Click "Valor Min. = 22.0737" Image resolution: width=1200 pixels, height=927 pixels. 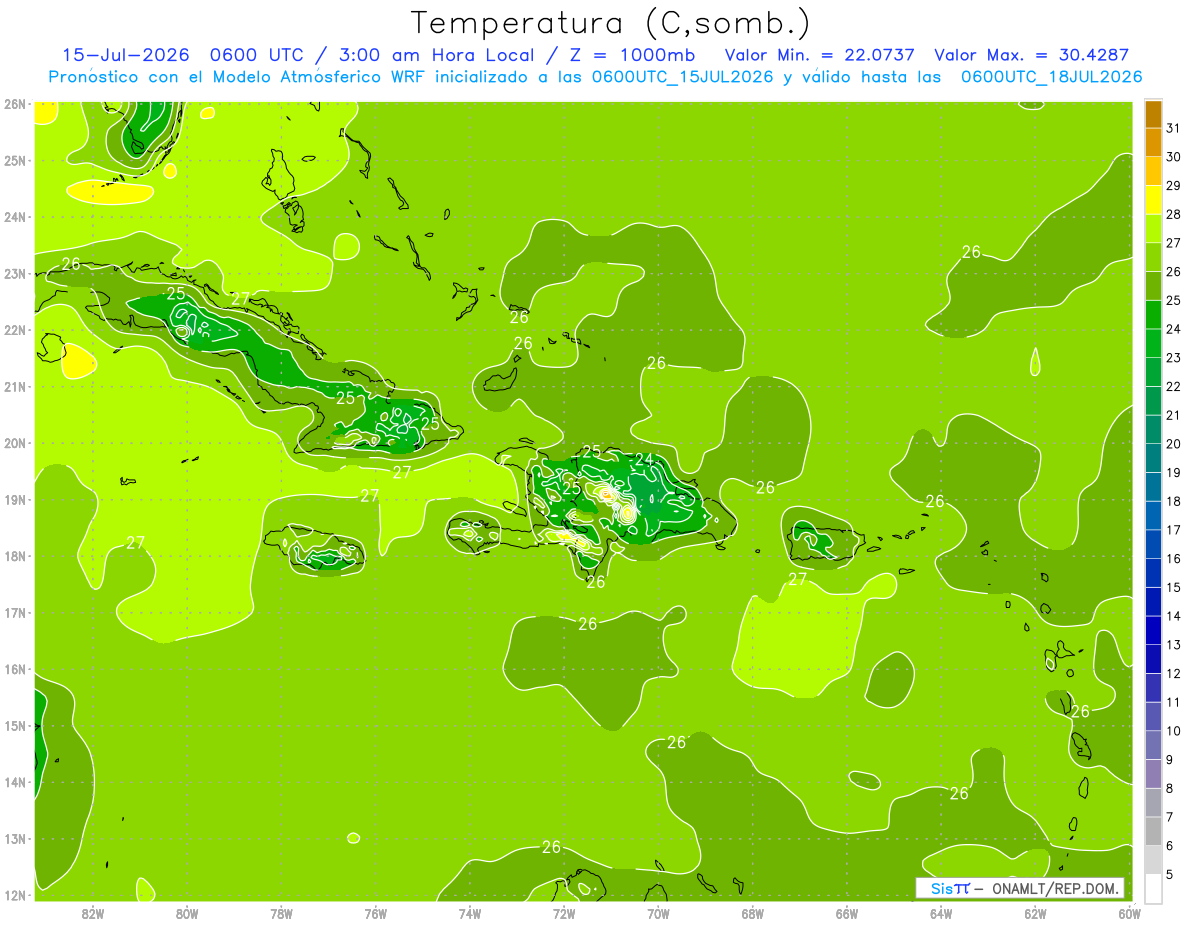click(x=820, y=55)
